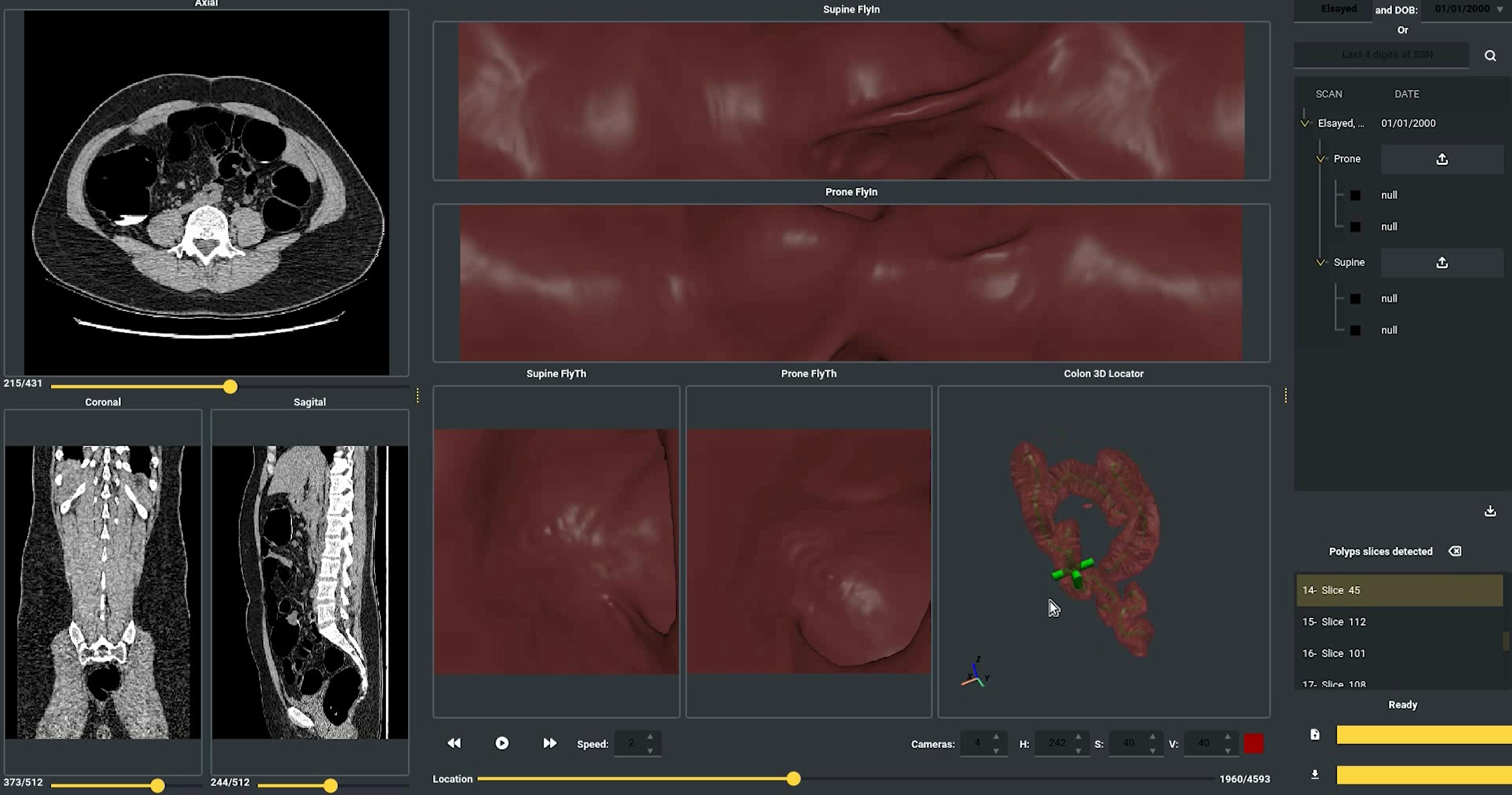Screen dimensions: 1512x795
Task: Collapse the Elsayed patient entry
Action: 1306,123
